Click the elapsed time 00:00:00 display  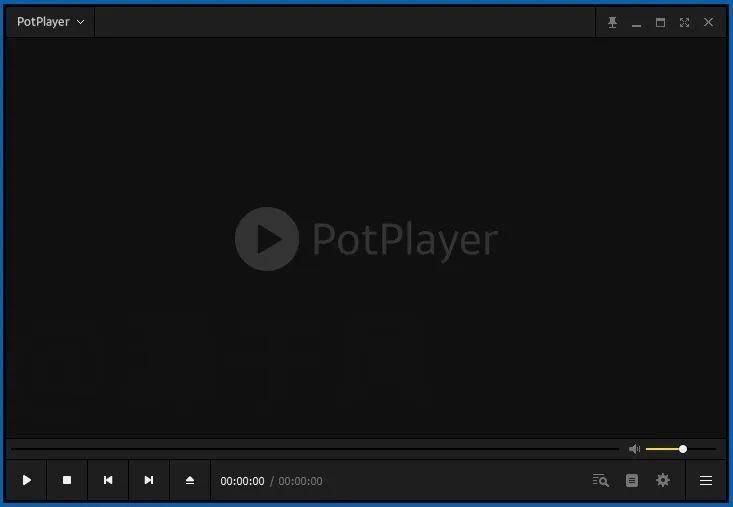tap(242, 481)
